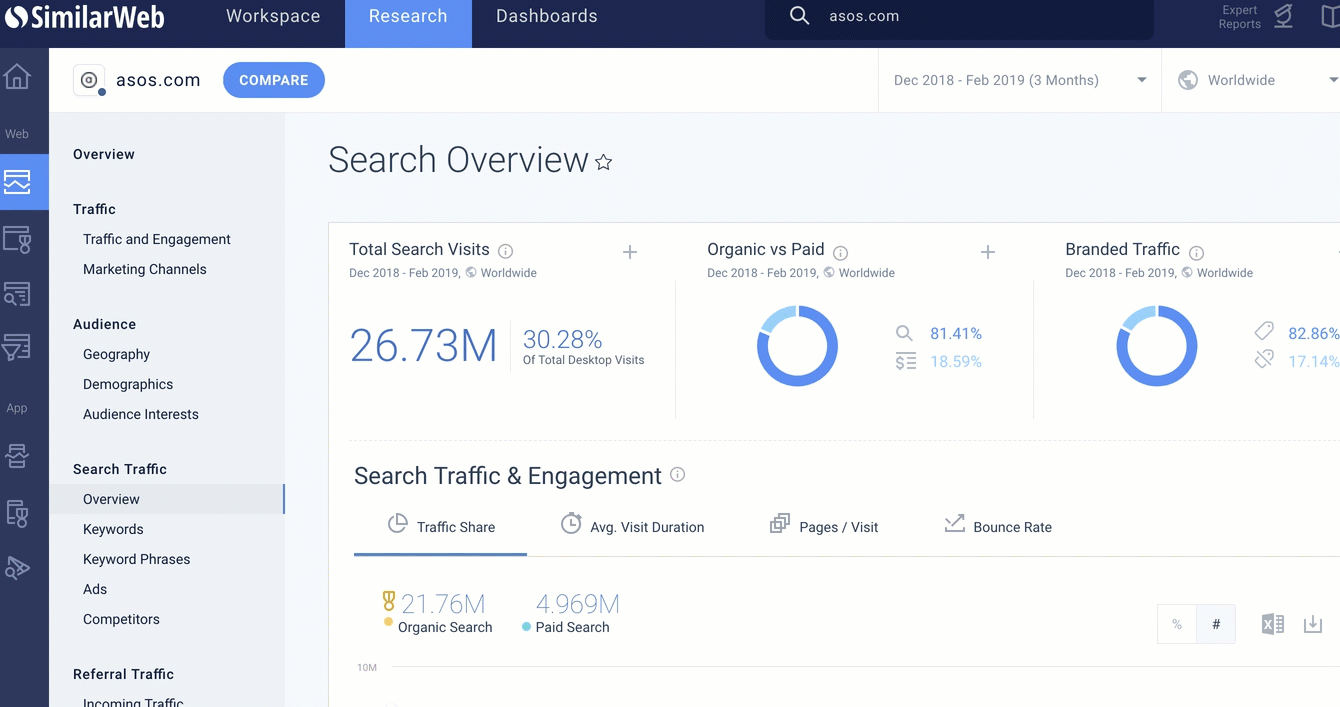
Task: Favorite Search Overview with star icon
Action: click(604, 162)
